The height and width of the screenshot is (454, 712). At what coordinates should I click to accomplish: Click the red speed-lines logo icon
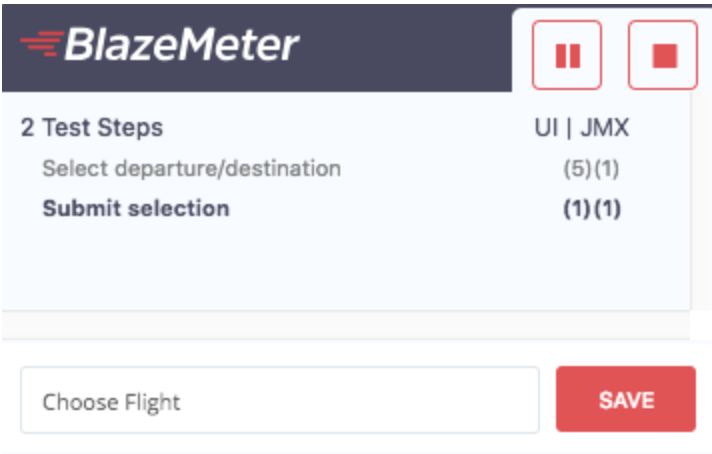pyautogui.click(x=41, y=44)
